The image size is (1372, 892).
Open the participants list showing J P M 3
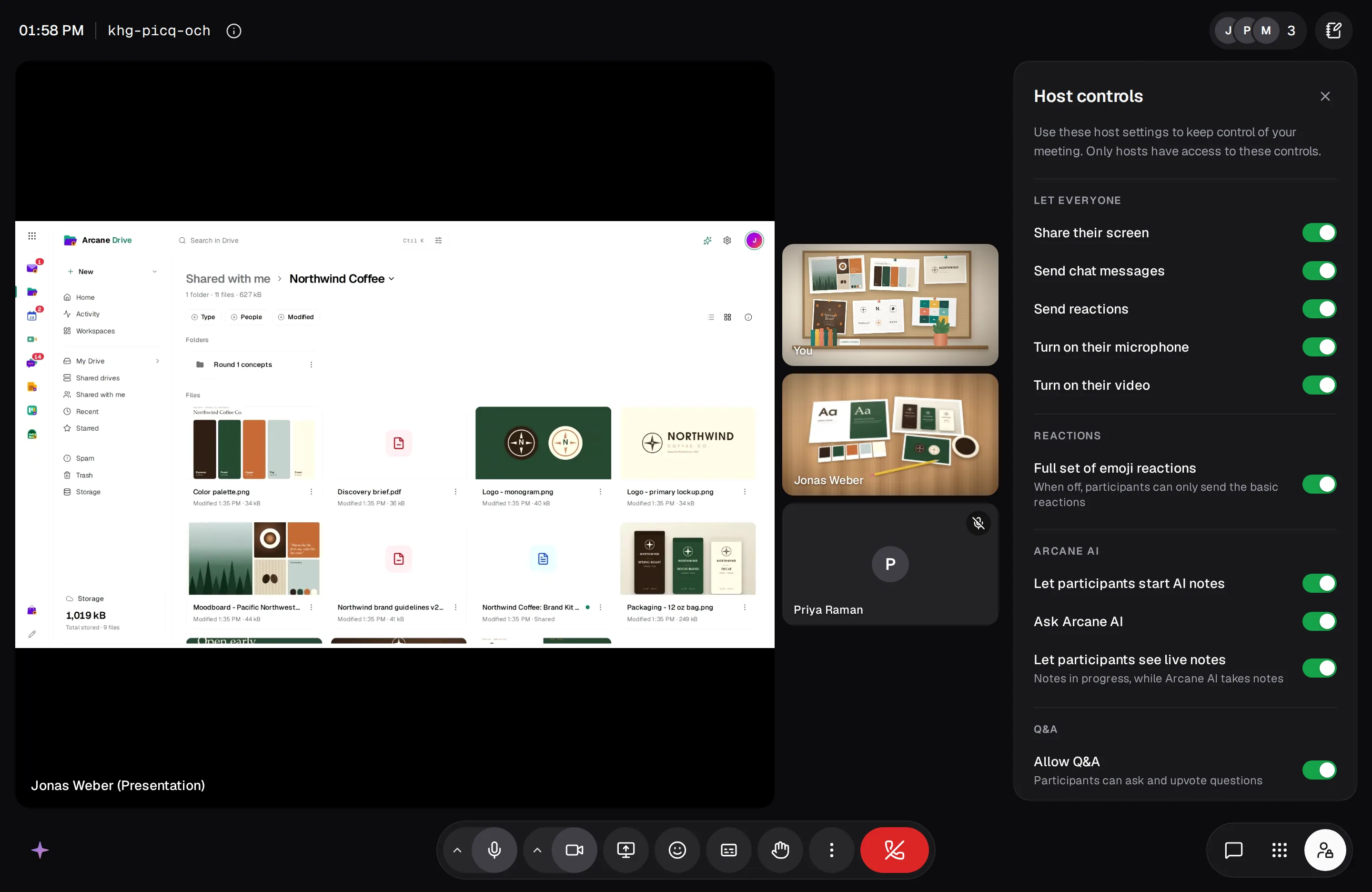coord(1257,30)
